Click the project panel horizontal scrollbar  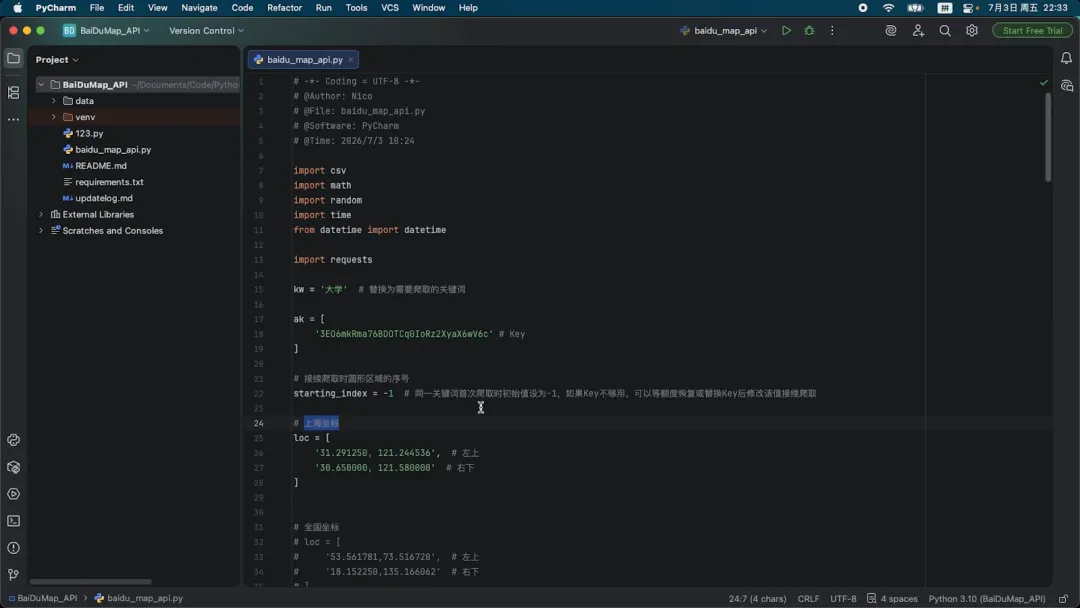[90, 582]
